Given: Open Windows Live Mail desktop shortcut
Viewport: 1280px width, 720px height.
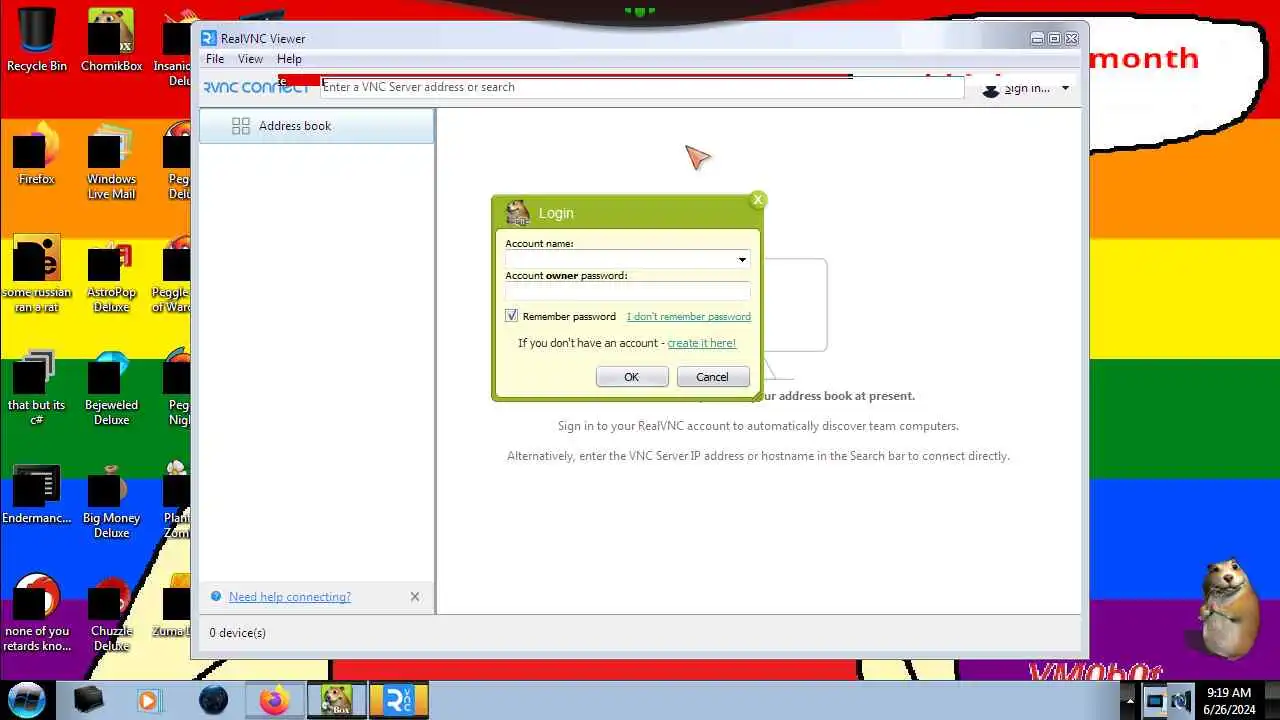Looking at the screenshot, I should 111,160.
